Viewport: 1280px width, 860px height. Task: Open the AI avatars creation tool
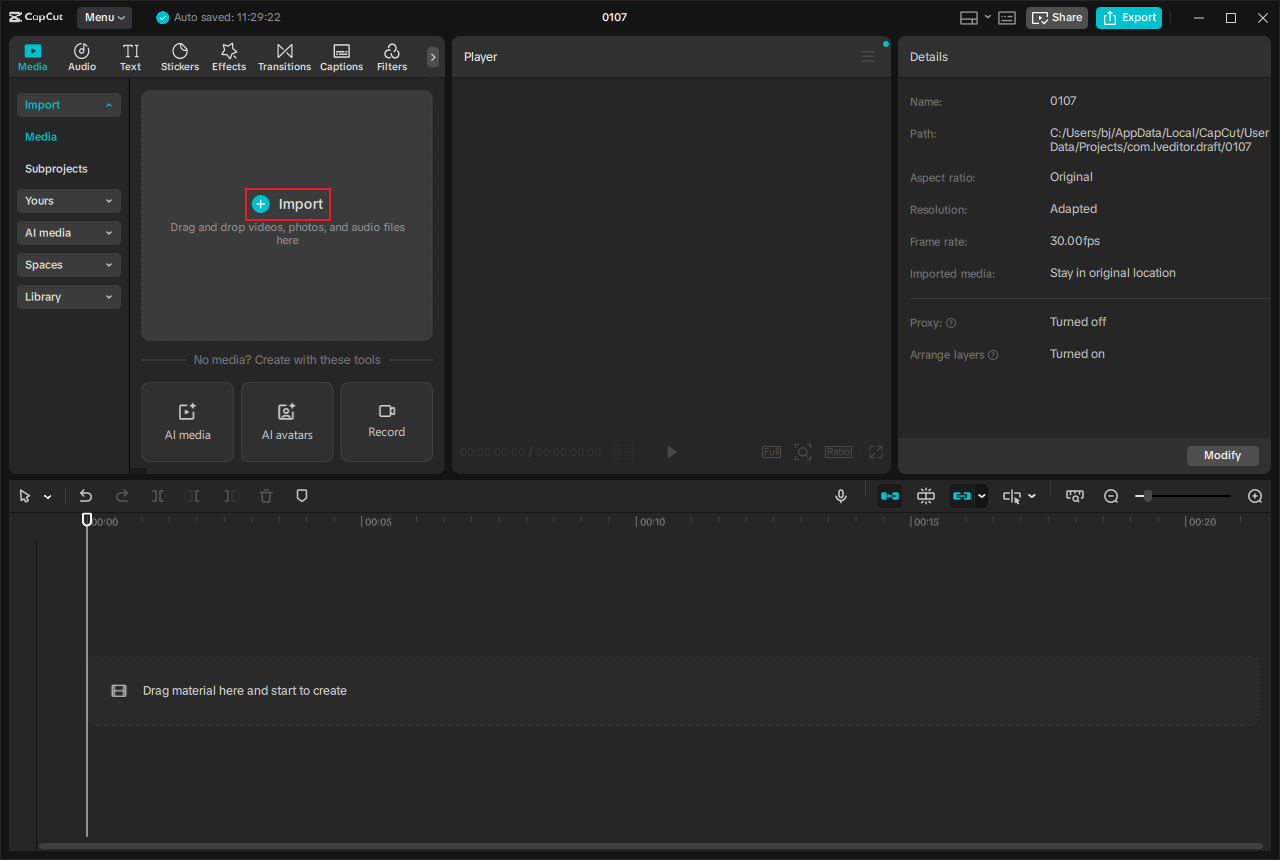[x=287, y=421]
